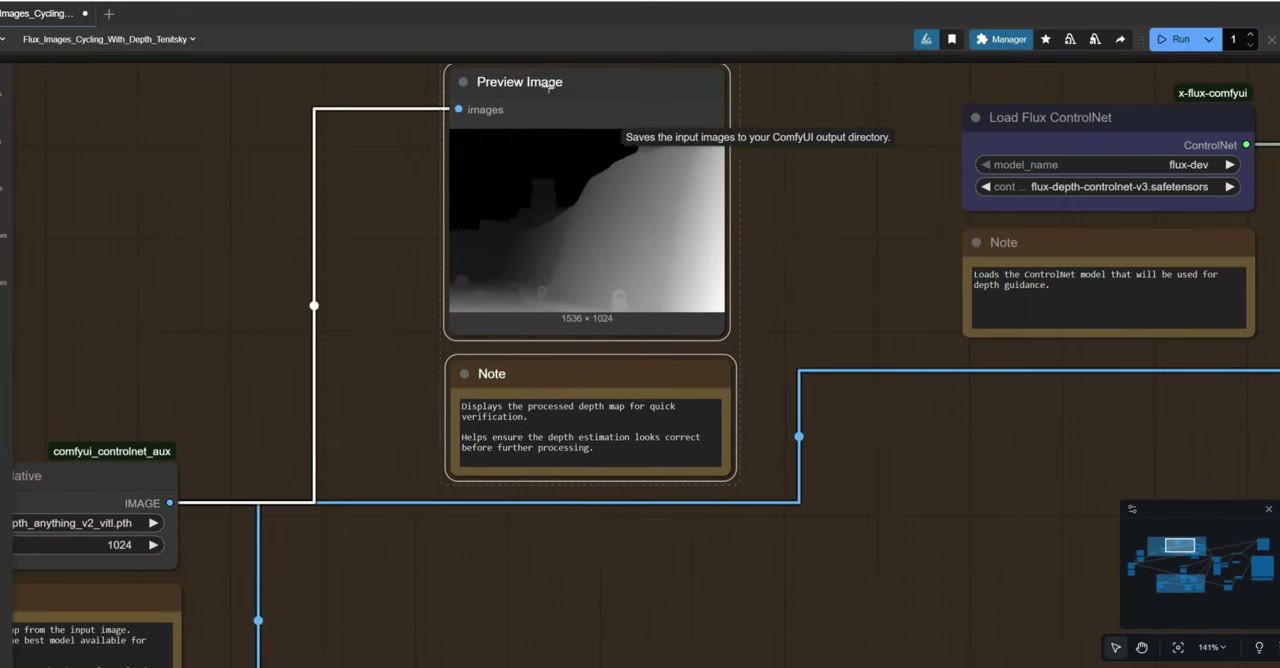Collapse the Load Flux ControlNet node

976,118
